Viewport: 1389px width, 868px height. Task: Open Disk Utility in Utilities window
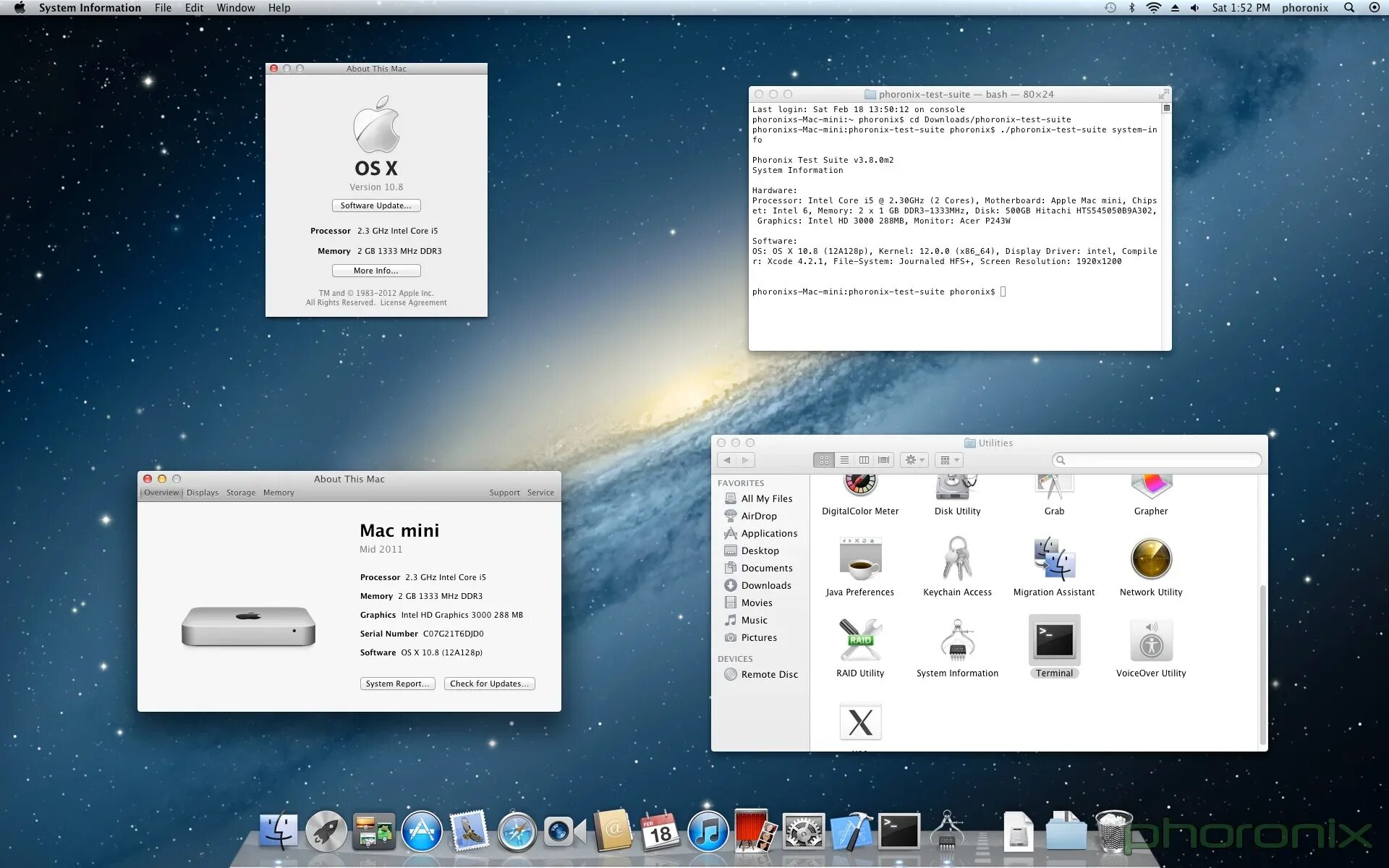click(x=957, y=488)
